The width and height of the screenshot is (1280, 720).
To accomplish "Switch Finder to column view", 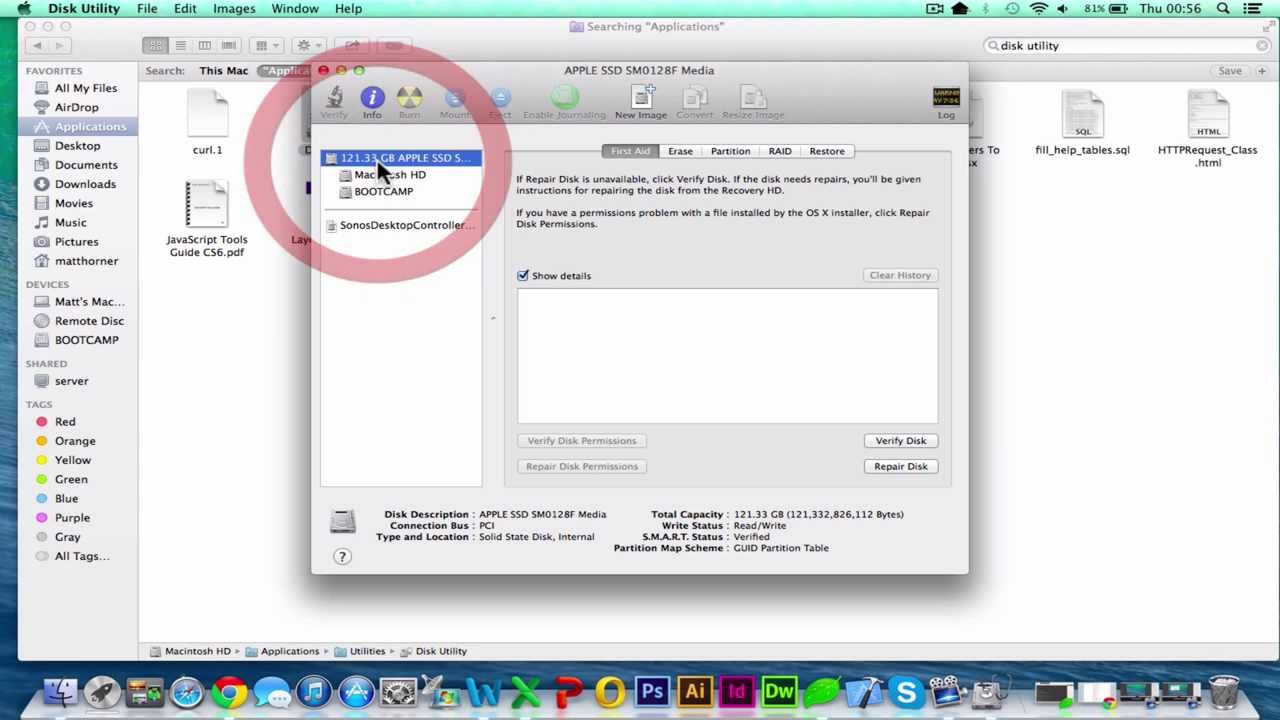I will click(204, 45).
